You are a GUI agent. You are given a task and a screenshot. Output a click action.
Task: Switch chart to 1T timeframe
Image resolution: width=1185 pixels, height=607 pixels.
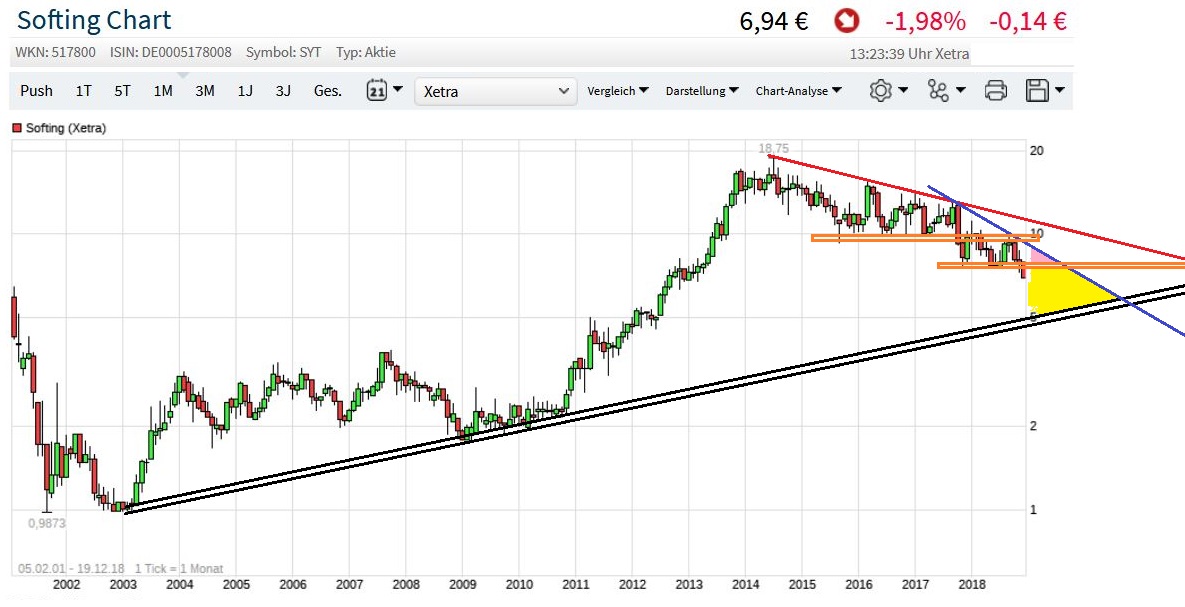point(83,91)
